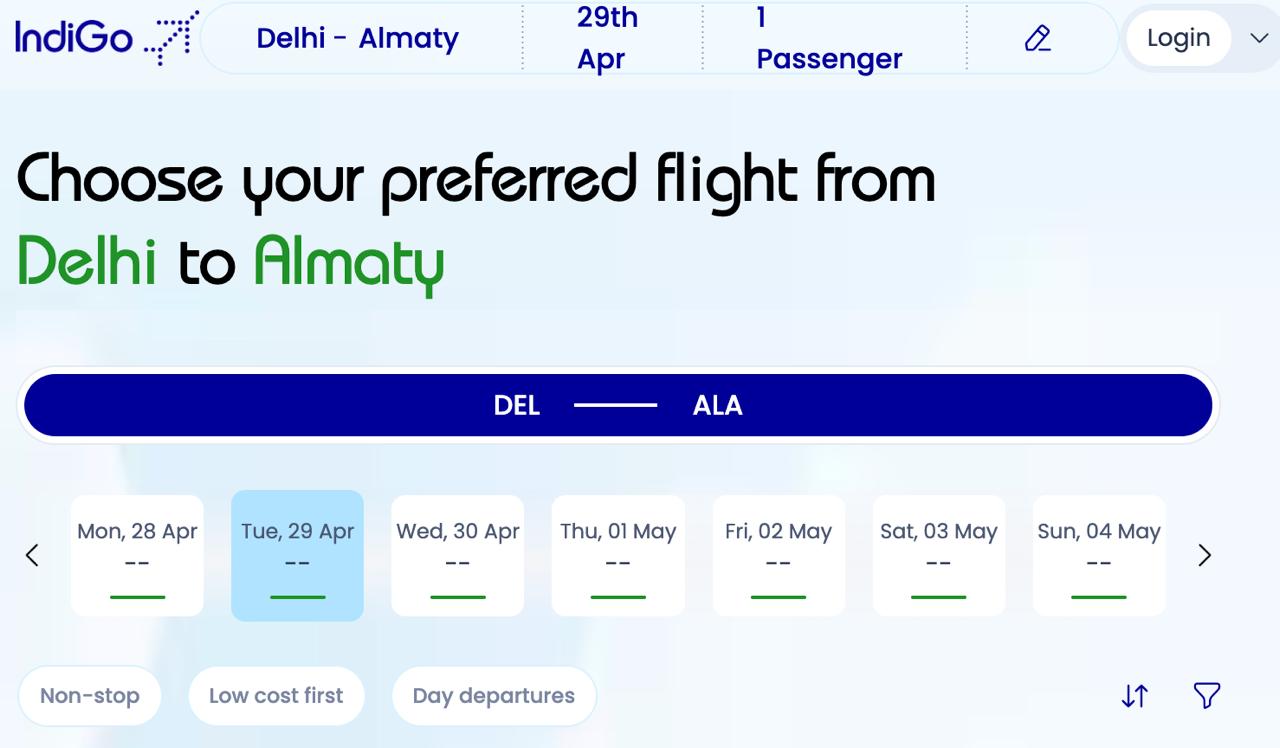Choose Thu, 01 May date
Viewport: 1280px width, 748px height.
click(x=618, y=555)
